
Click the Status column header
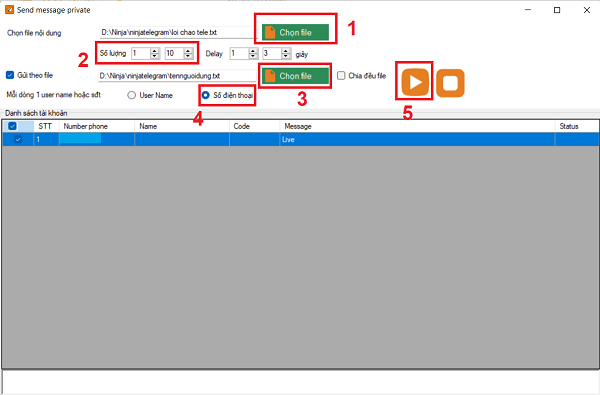coord(577,126)
